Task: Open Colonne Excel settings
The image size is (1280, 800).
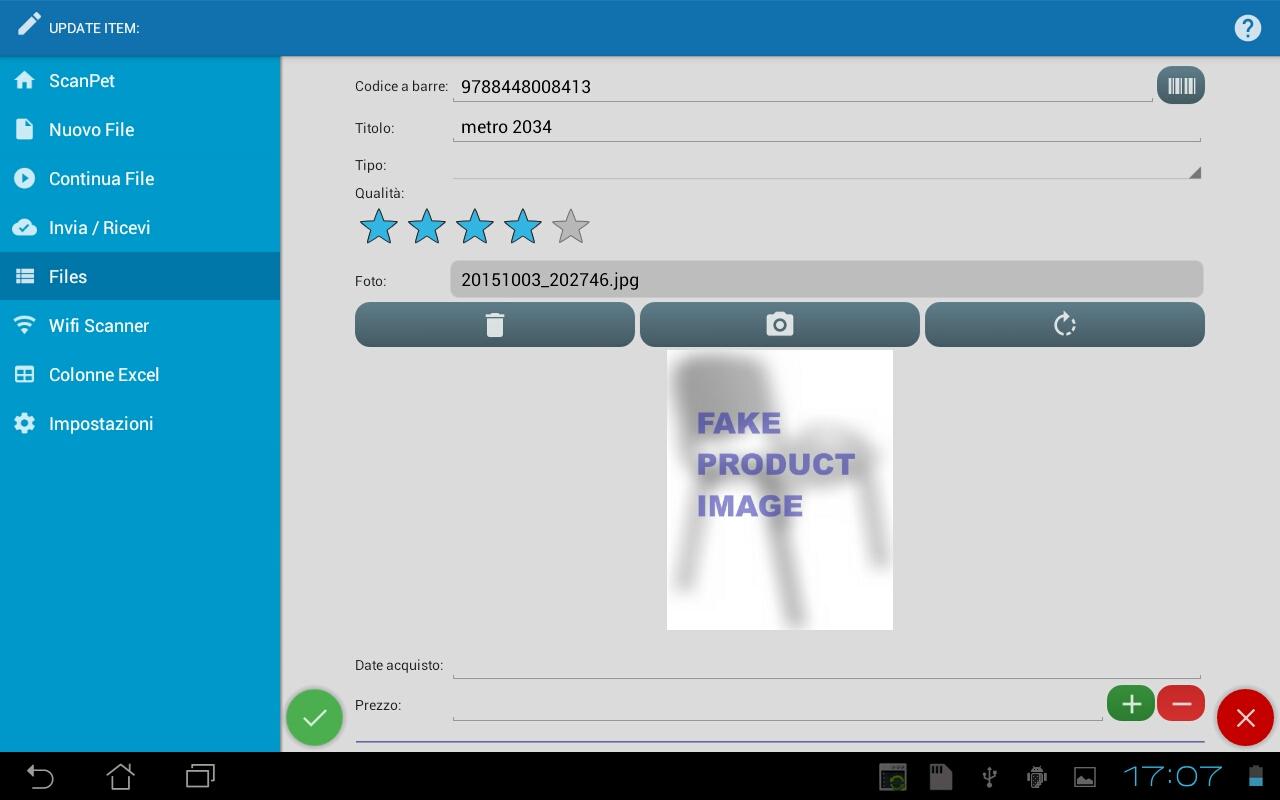Action: (x=140, y=374)
